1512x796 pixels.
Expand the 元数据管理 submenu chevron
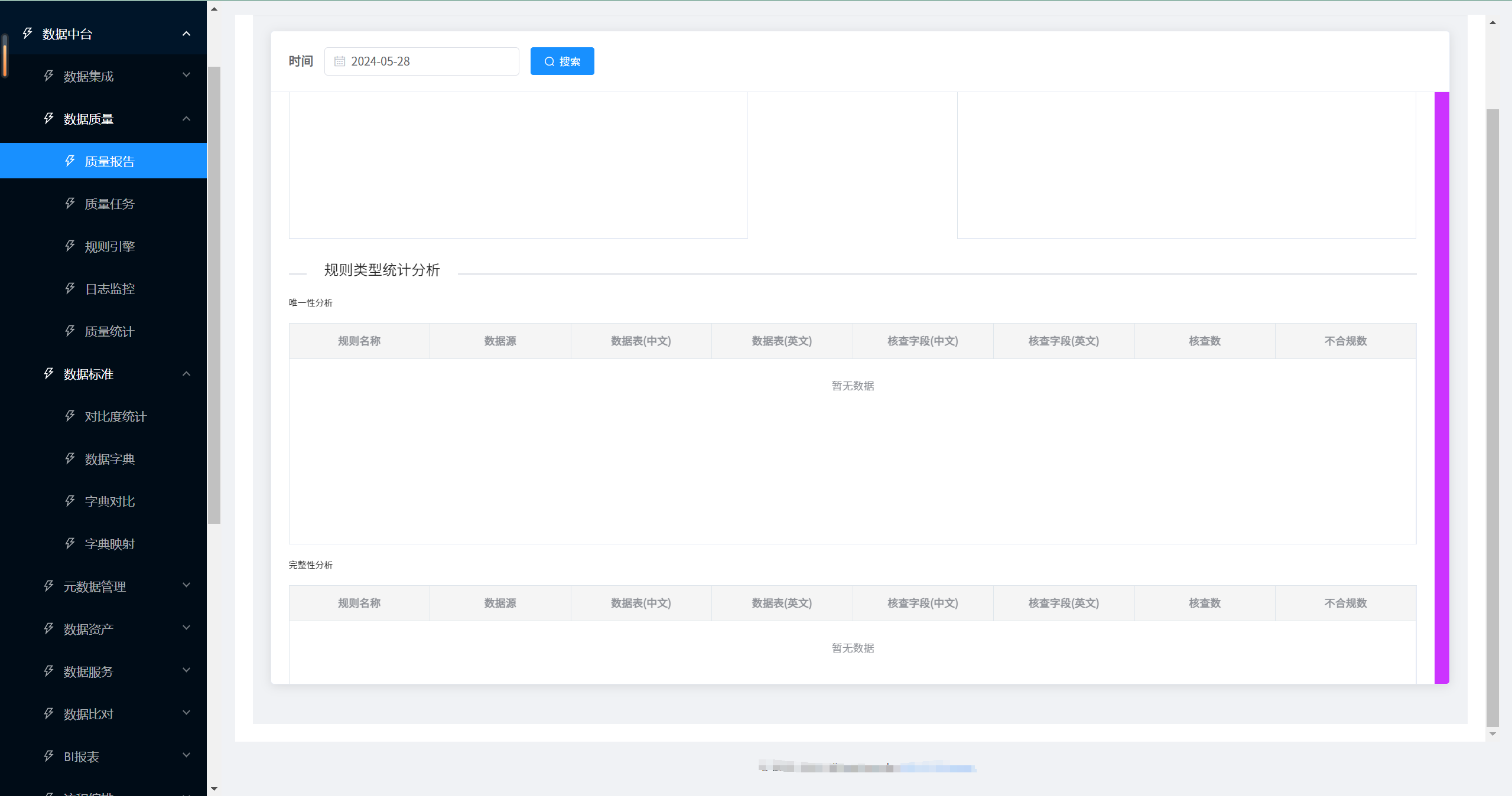click(186, 585)
